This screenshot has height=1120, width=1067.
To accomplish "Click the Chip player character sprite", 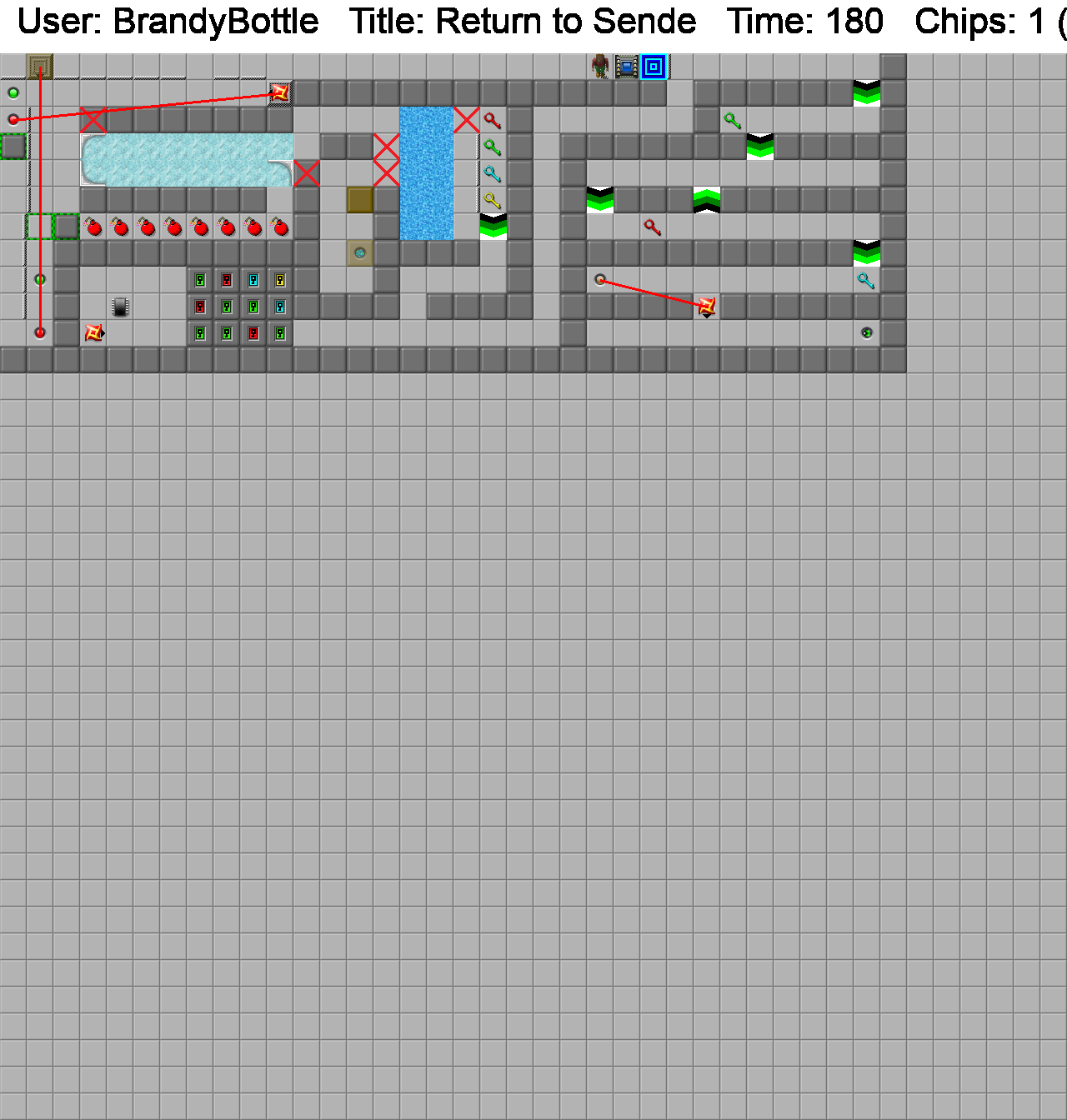I will pyautogui.click(x=600, y=67).
